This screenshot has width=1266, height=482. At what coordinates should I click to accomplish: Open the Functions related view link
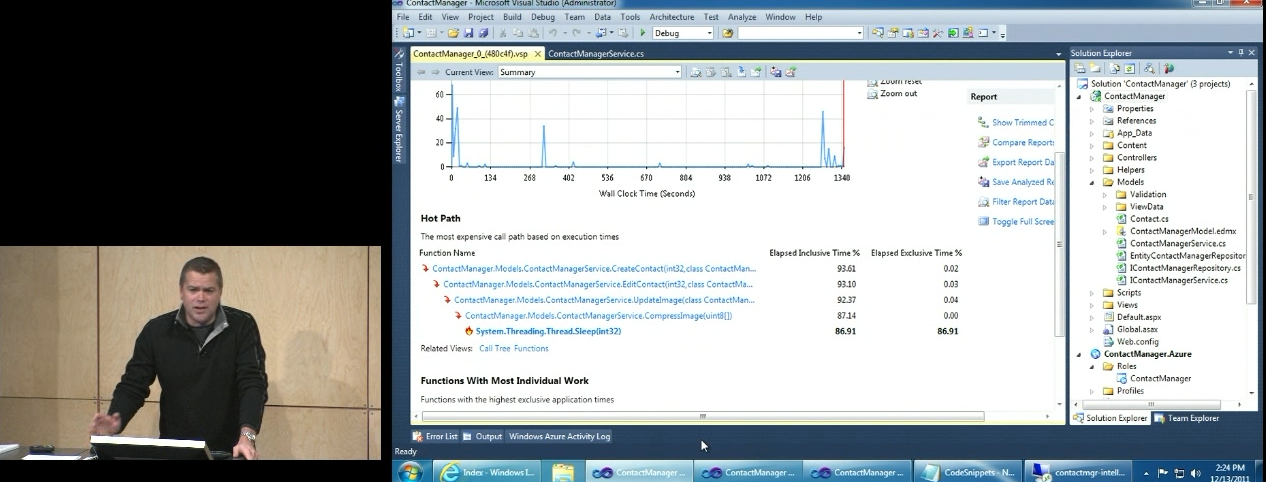(531, 349)
